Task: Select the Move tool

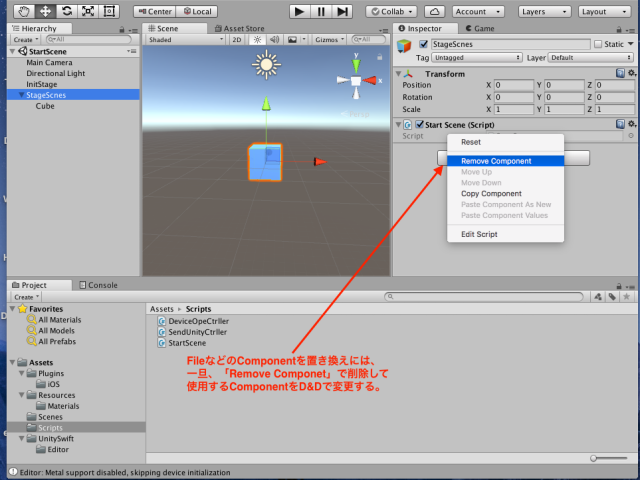Action: (45, 11)
